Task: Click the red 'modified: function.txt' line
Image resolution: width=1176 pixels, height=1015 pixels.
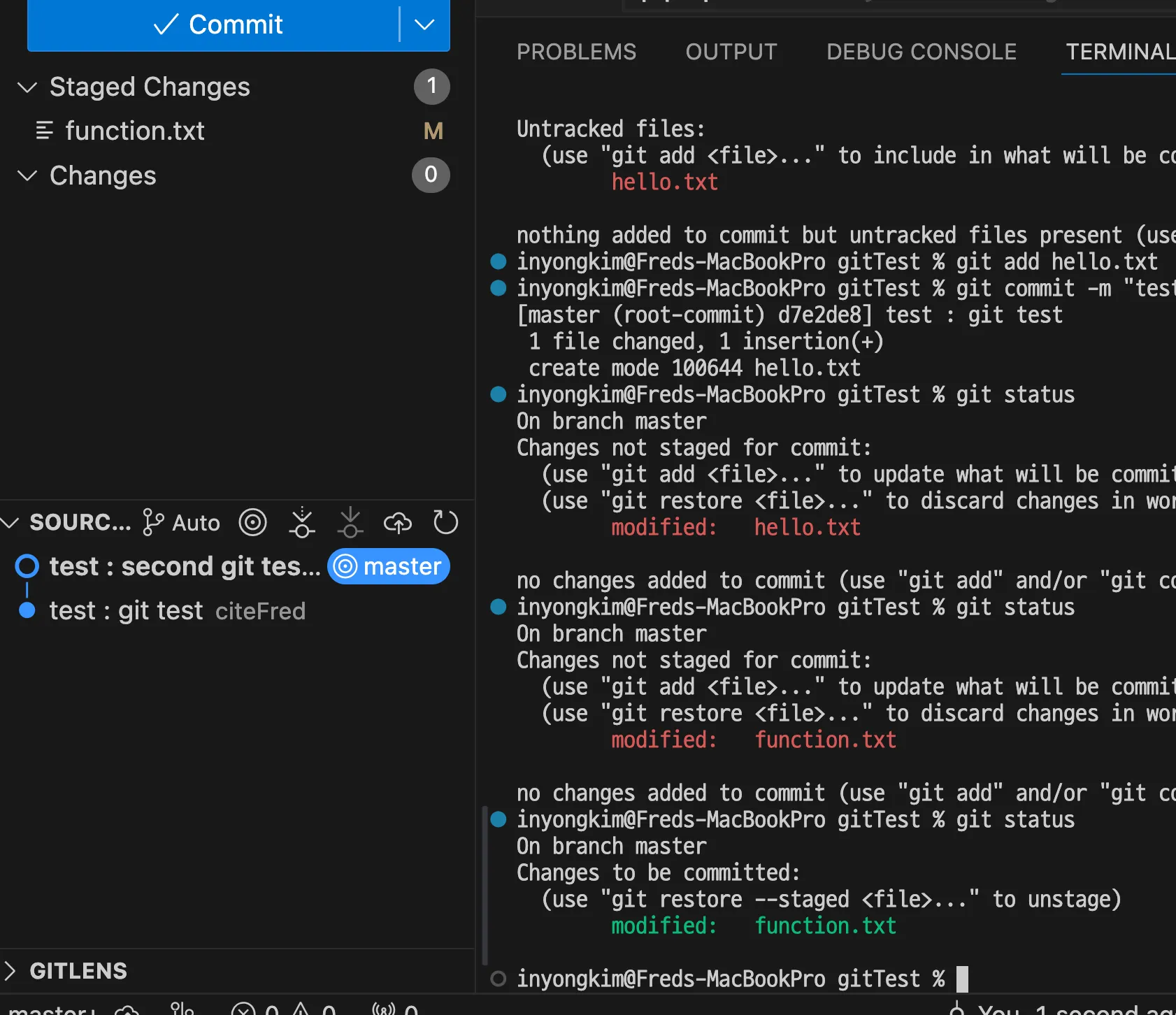Action: (x=754, y=740)
